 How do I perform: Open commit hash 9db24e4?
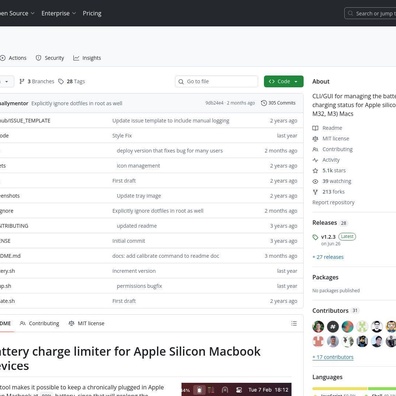214,103
